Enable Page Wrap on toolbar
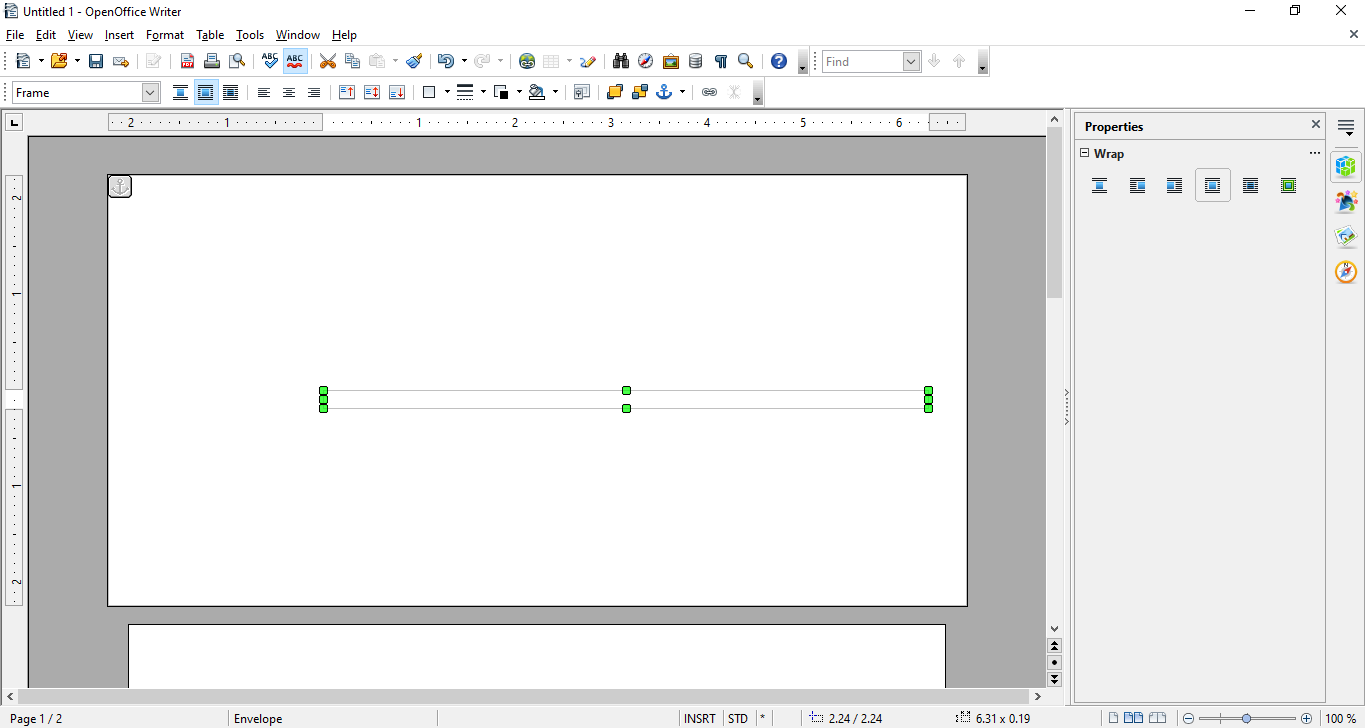This screenshot has height=728, width=1365. (206, 92)
